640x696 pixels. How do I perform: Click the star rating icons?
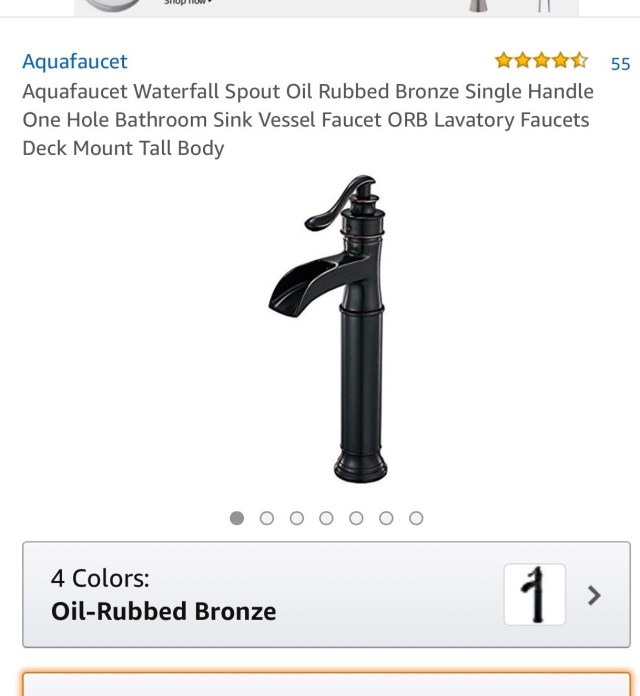541,60
